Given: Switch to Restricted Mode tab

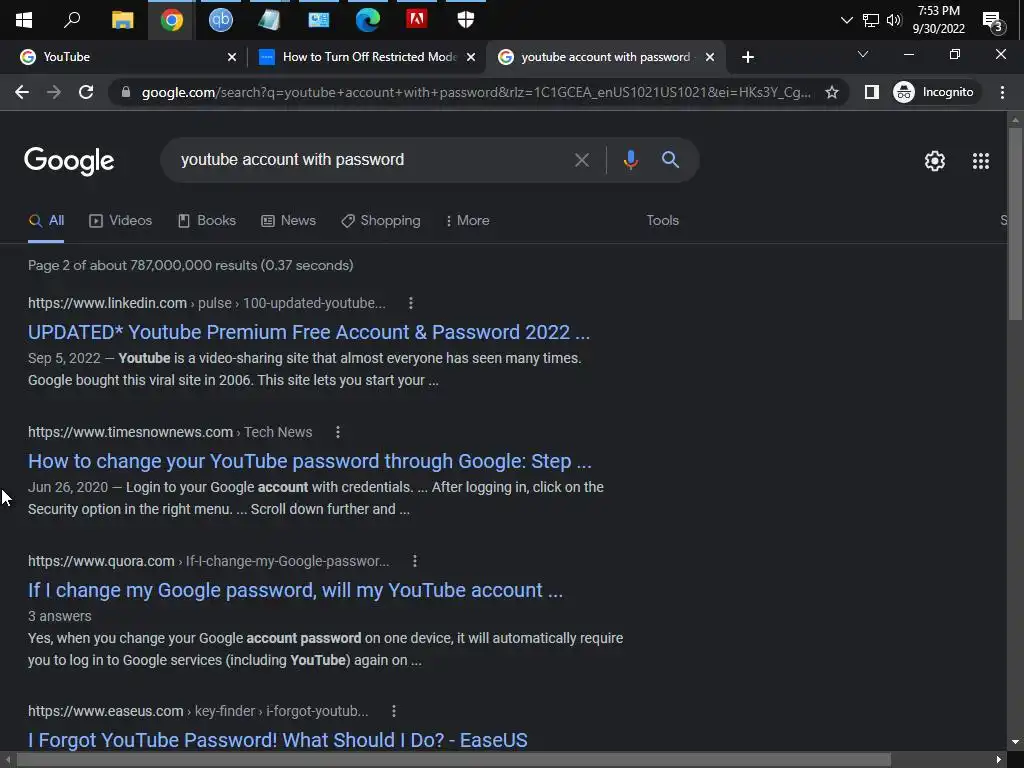Looking at the screenshot, I should point(368,57).
